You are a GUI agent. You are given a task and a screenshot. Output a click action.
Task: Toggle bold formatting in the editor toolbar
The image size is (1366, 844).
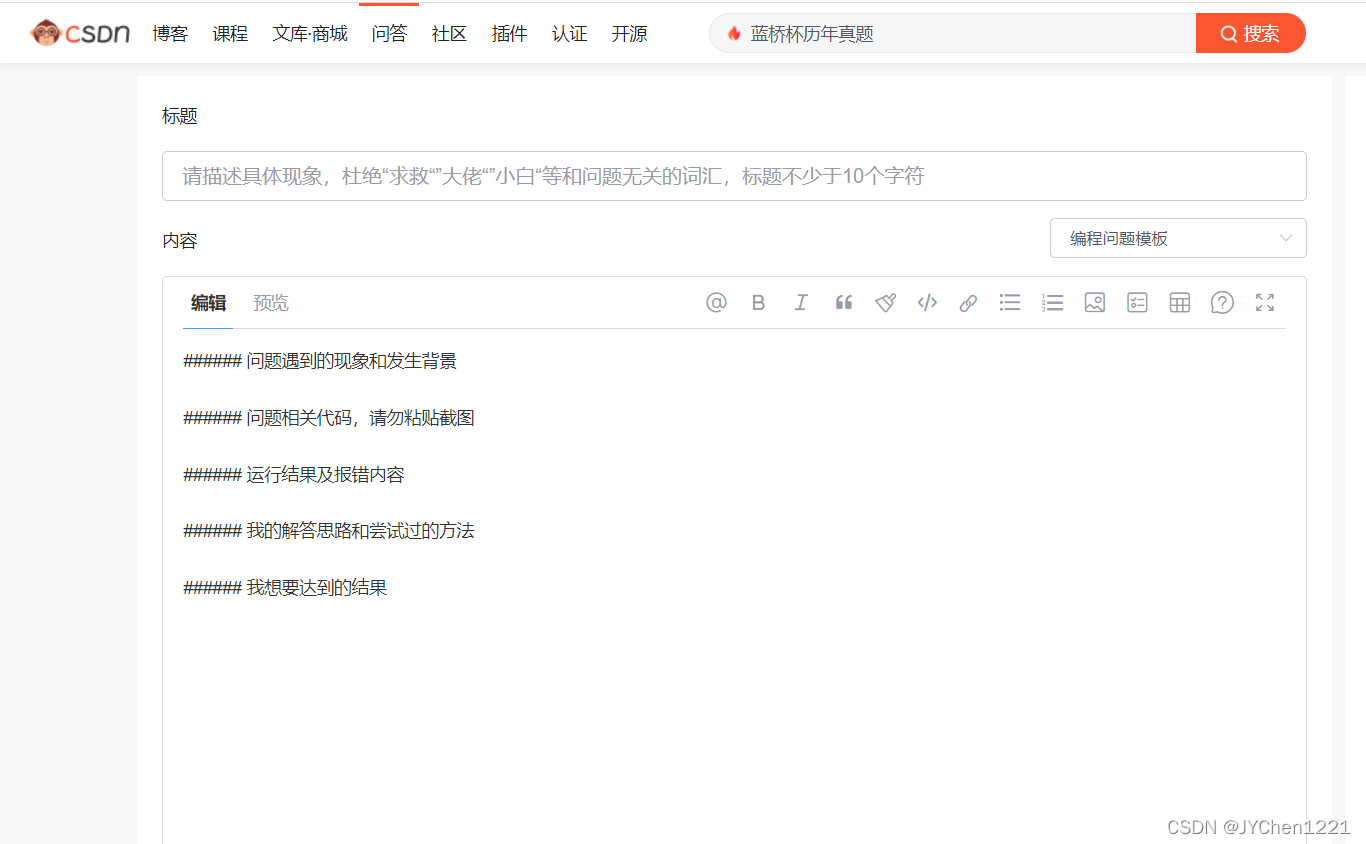[x=758, y=302]
